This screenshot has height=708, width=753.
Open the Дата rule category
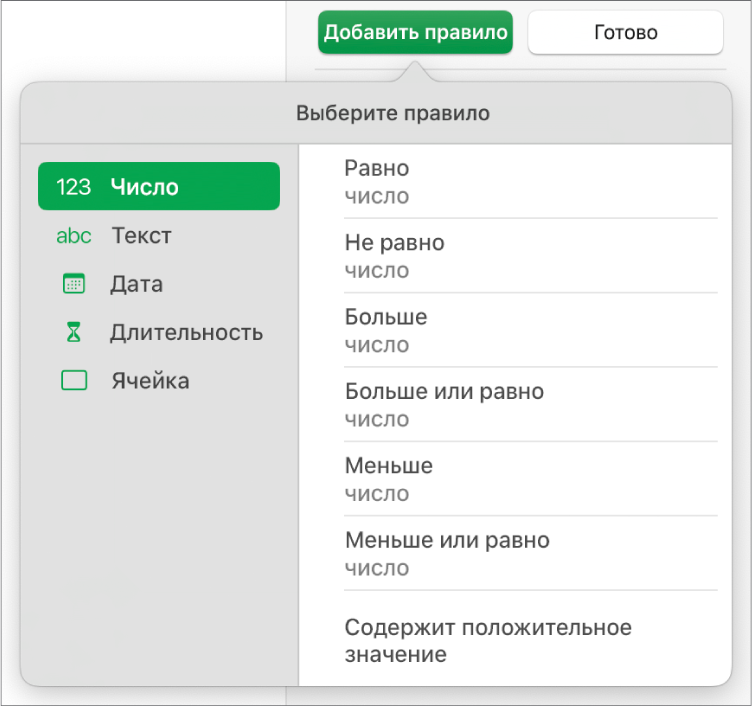click(159, 284)
